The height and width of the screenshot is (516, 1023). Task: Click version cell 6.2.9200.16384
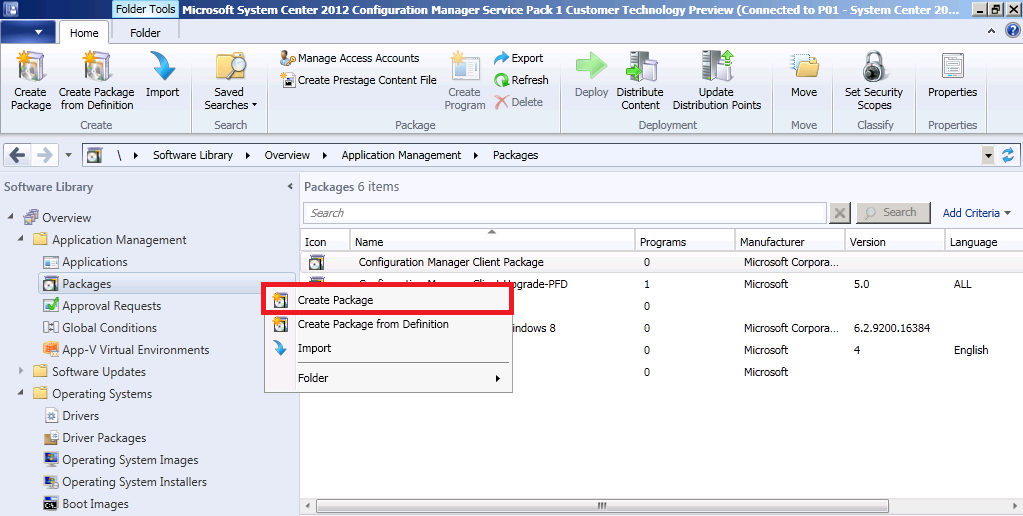click(892, 328)
